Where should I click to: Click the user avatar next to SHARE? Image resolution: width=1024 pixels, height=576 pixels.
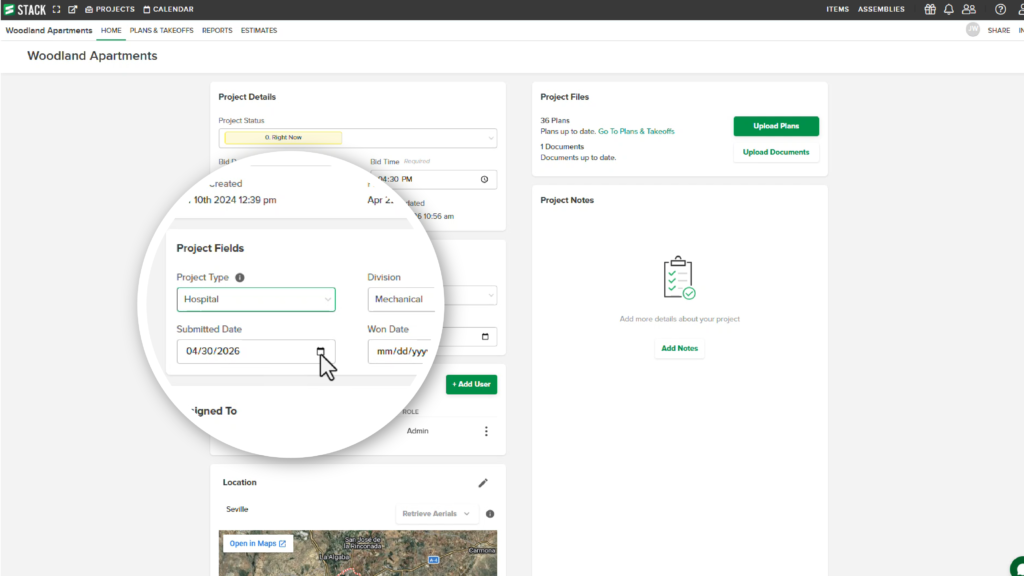[973, 30]
